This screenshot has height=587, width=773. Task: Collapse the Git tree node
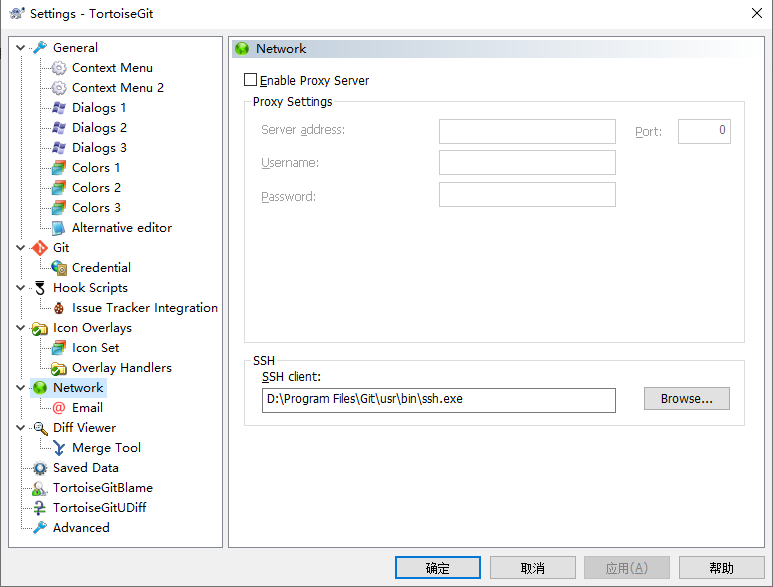[x=21, y=247]
